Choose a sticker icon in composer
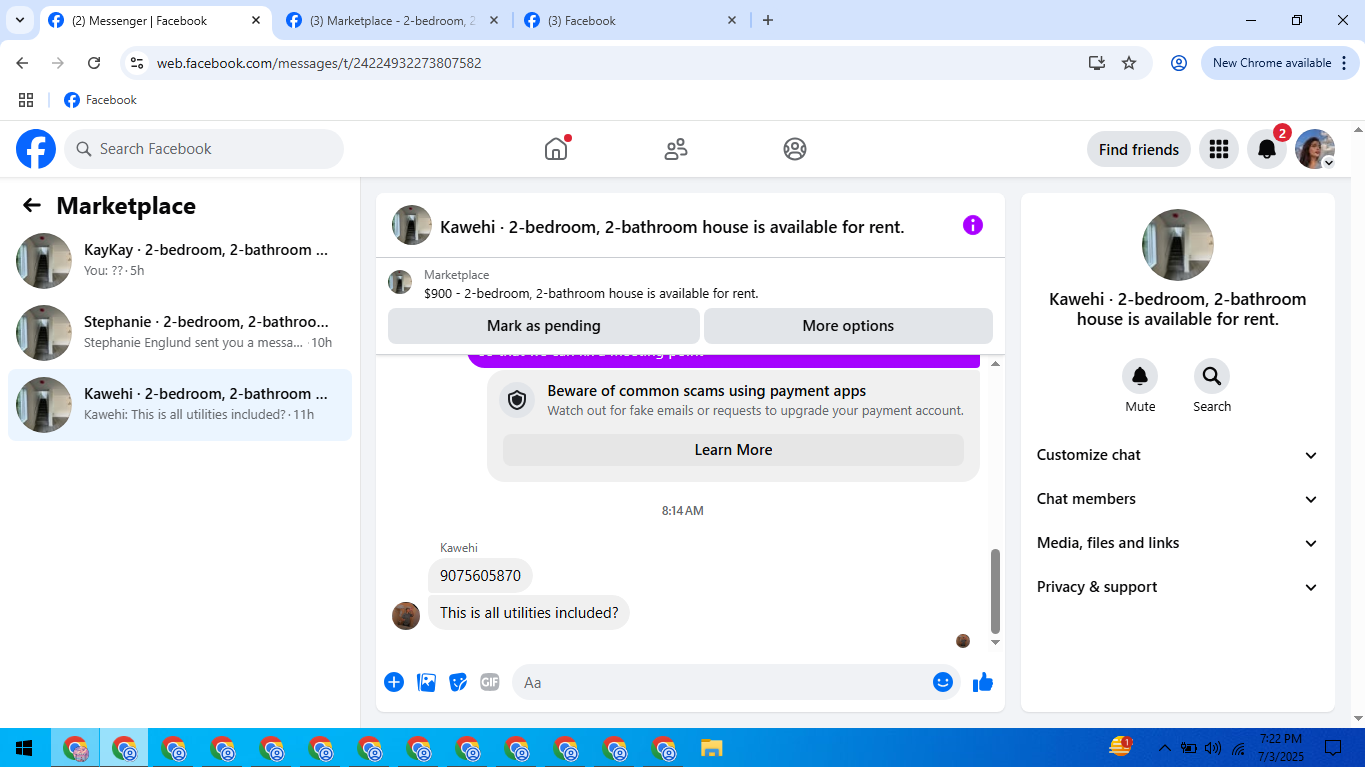1365x767 pixels. click(458, 682)
